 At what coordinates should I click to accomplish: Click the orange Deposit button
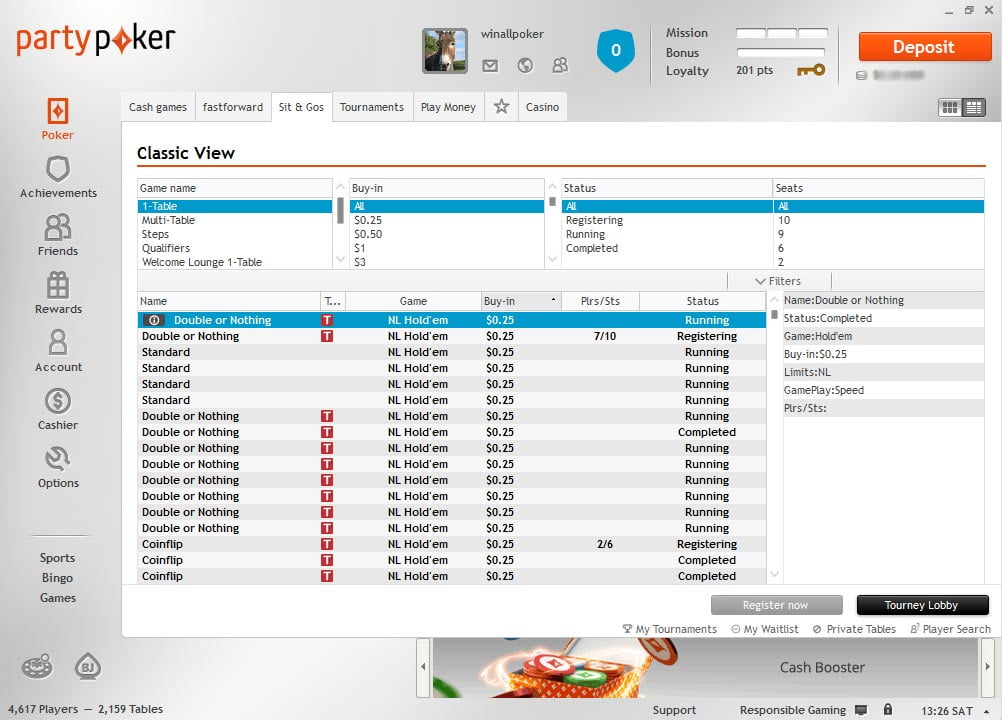point(925,47)
